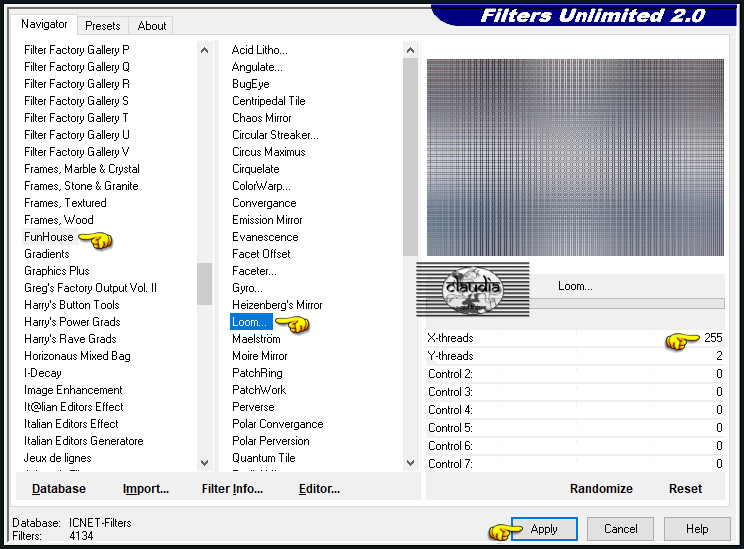The image size is (744, 549).
Task: Click the Cancel button
Action: pyautogui.click(x=620, y=529)
